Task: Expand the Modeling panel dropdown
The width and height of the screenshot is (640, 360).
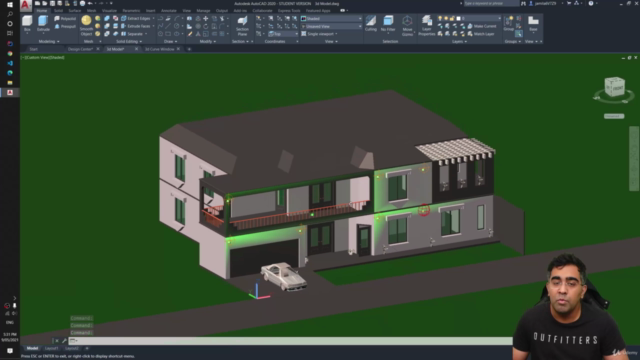Action: coord(49,41)
